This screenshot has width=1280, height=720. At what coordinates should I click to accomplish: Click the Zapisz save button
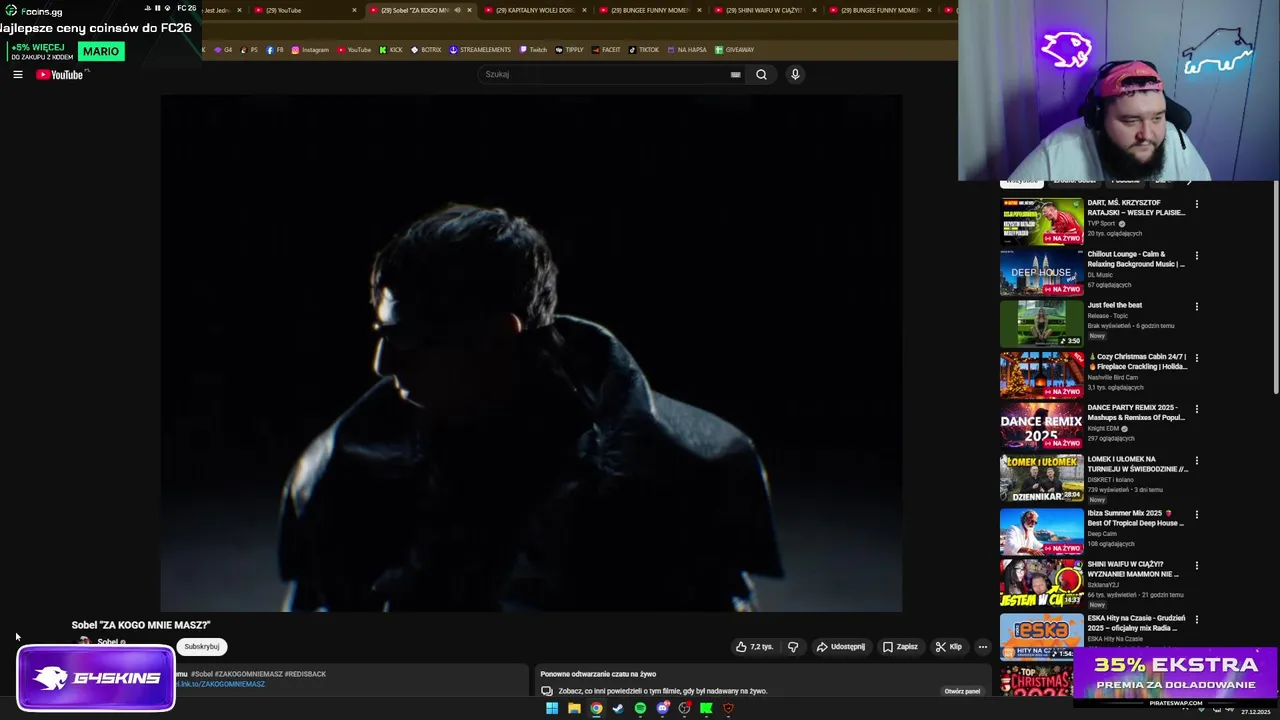pos(900,646)
